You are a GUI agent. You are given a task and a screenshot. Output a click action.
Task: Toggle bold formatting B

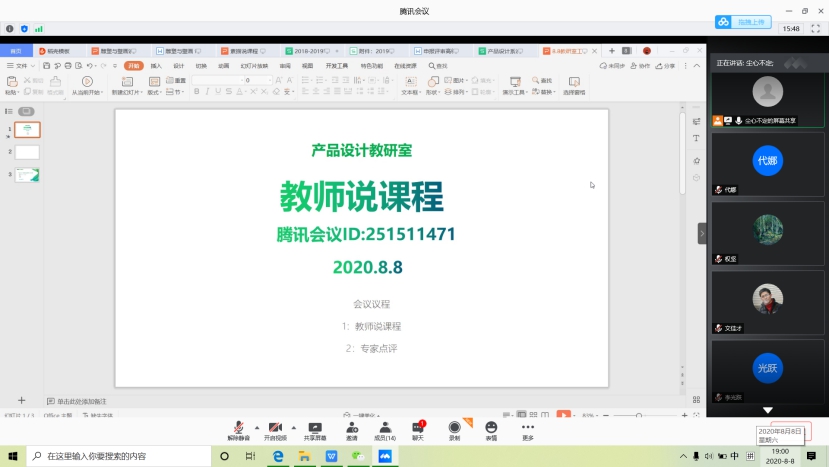tap(196, 92)
